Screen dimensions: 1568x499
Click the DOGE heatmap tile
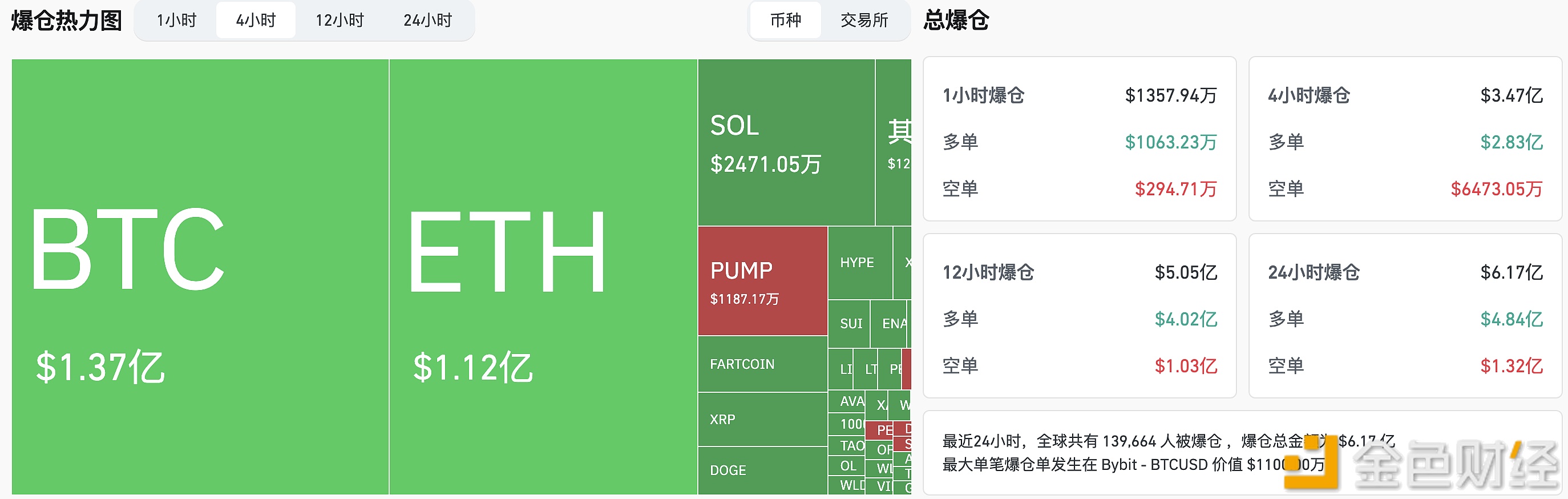pos(762,470)
